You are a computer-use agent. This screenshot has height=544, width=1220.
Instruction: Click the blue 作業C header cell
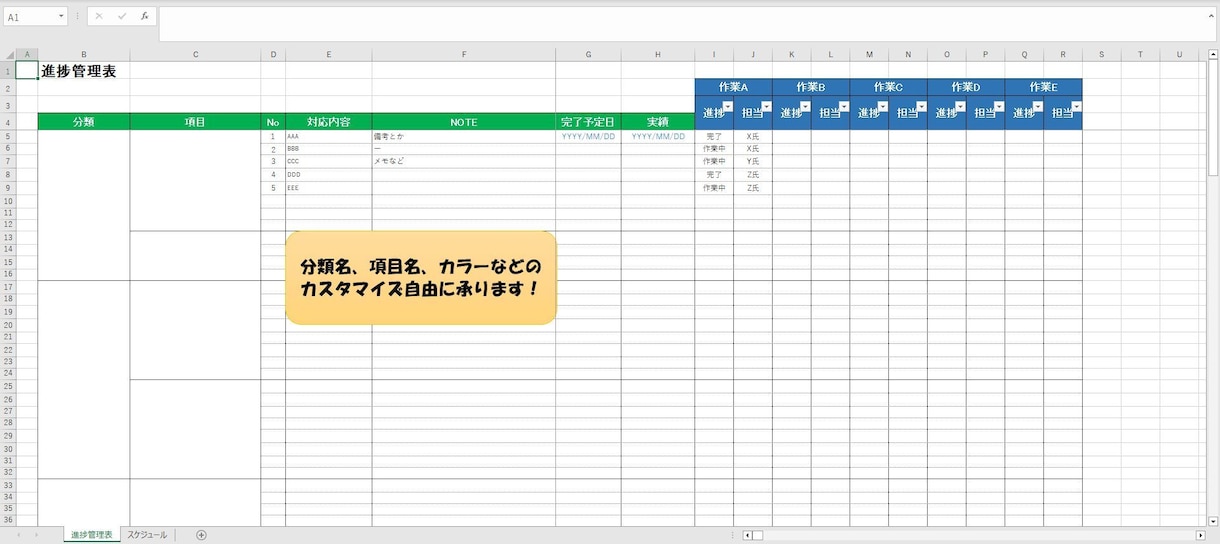coord(888,87)
